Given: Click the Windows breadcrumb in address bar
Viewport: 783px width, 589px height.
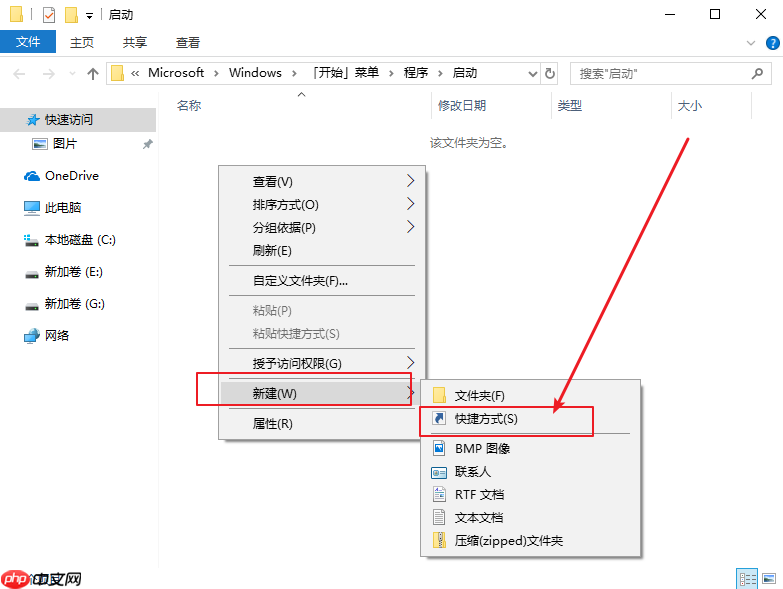Looking at the screenshot, I should click(255, 73).
